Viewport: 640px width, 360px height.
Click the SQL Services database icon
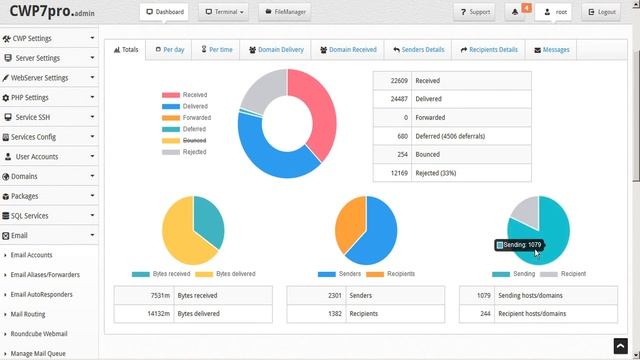click(6, 216)
